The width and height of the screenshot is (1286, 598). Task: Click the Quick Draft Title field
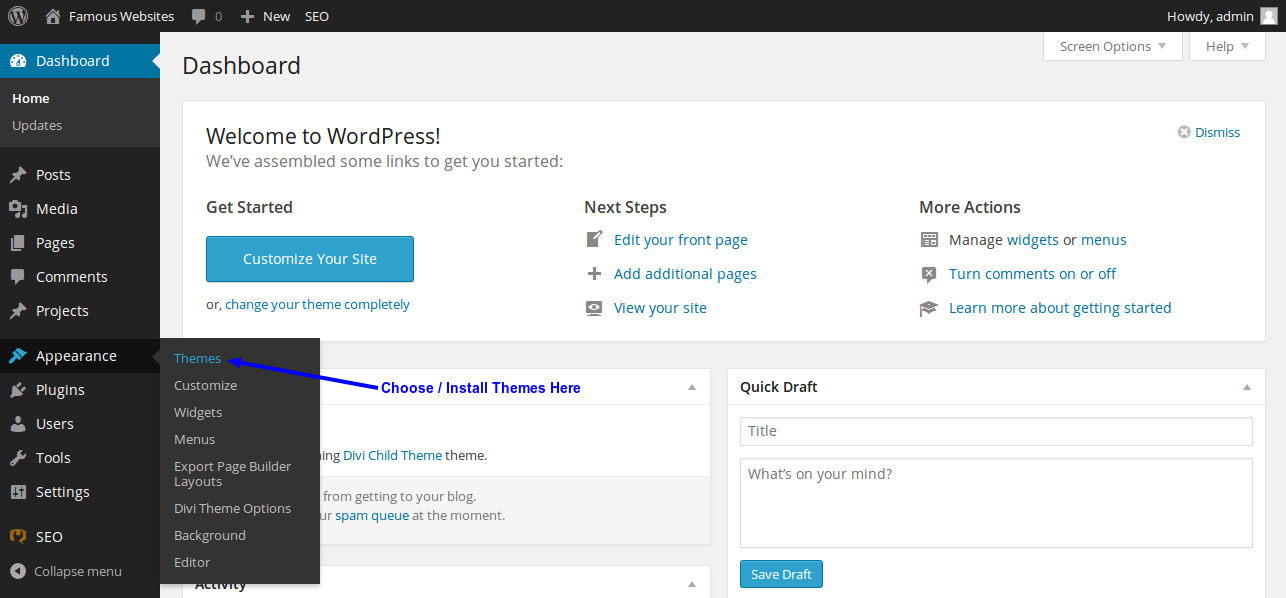(995, 431)
